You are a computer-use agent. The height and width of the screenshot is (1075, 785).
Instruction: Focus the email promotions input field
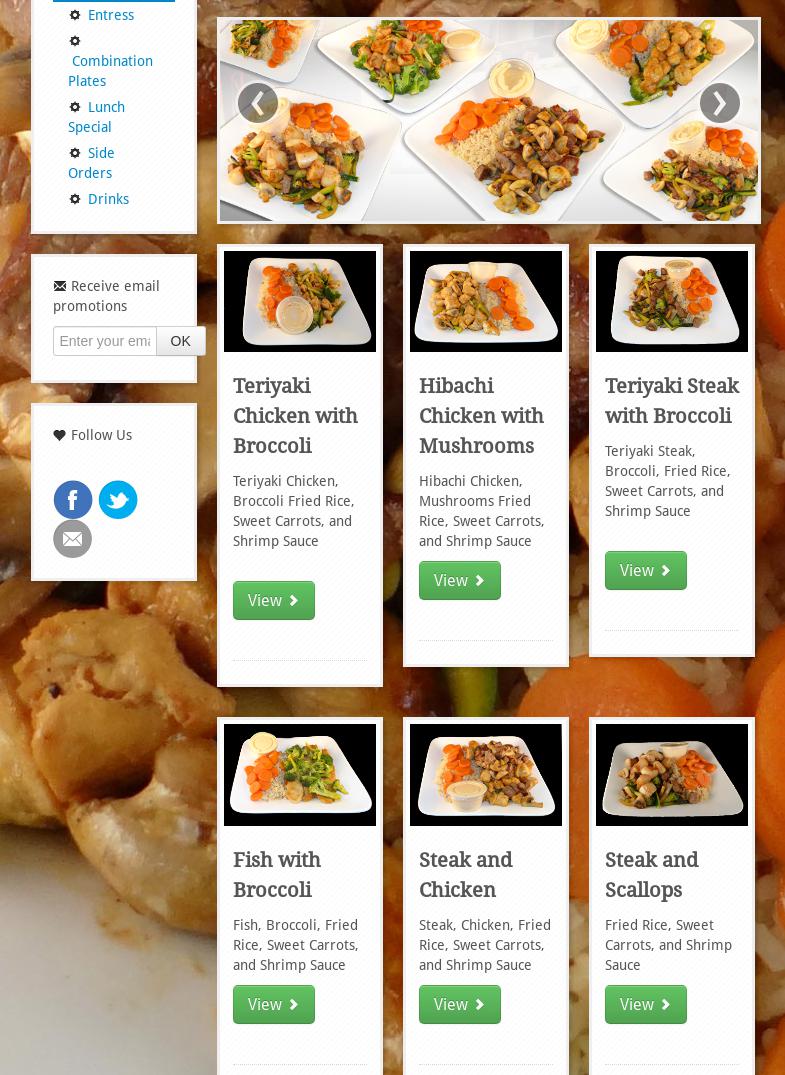pos(105,341)
